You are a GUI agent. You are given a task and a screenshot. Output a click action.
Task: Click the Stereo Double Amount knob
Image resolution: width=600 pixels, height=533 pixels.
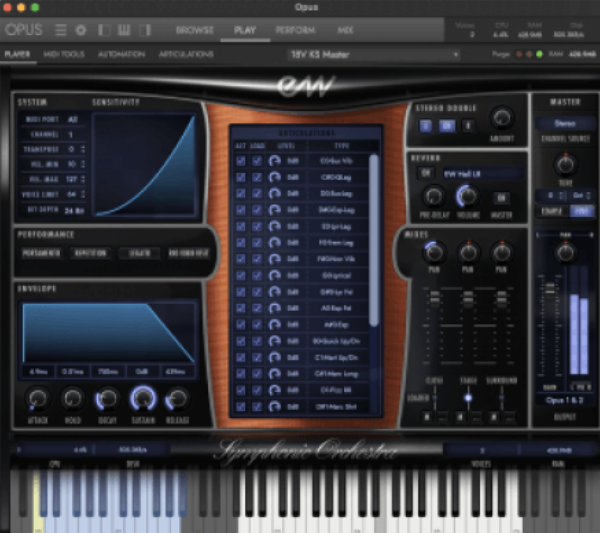pyautogui.click(x=502, y=118)
